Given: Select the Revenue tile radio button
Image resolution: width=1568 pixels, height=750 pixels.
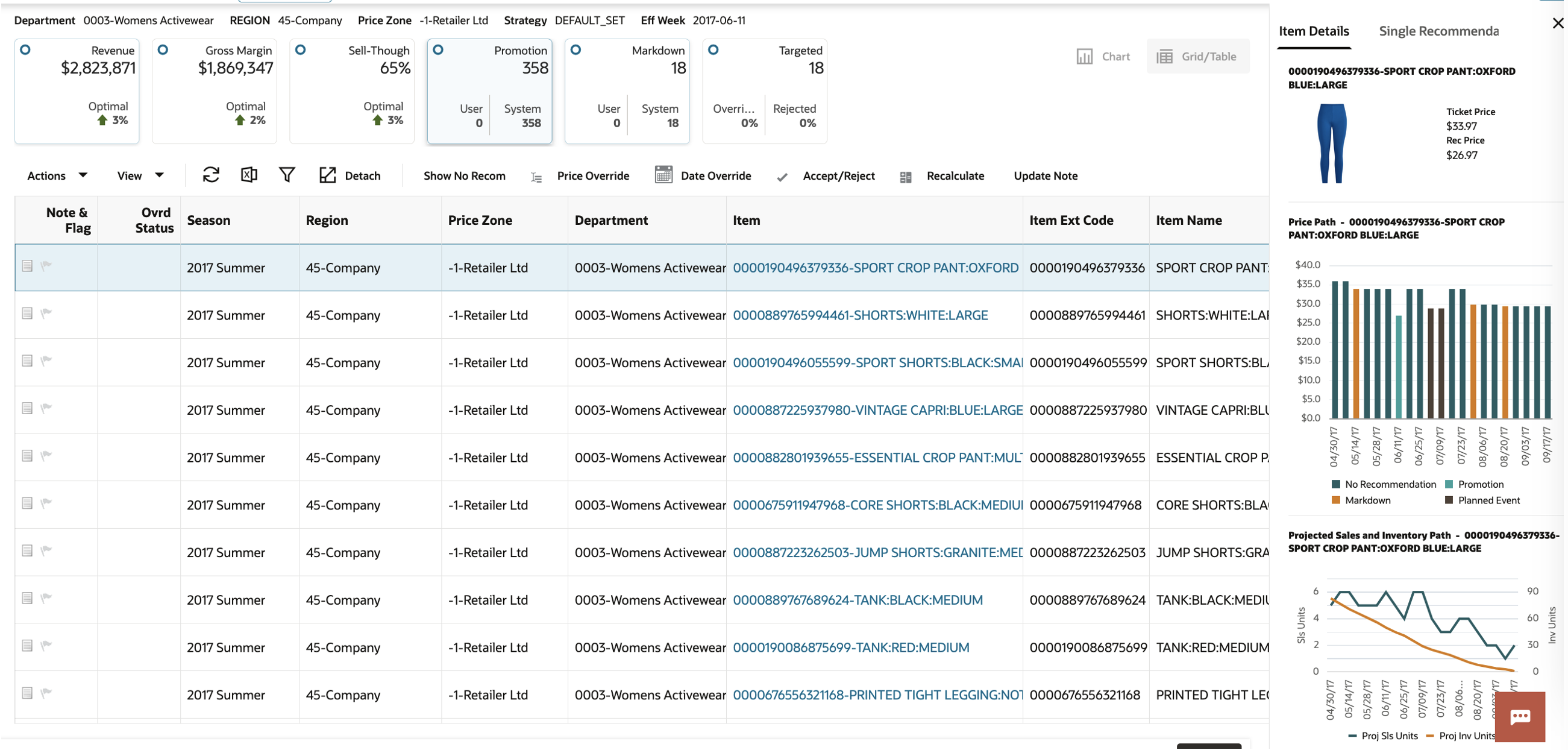Looking at the screenshot, I should [25, 50].
